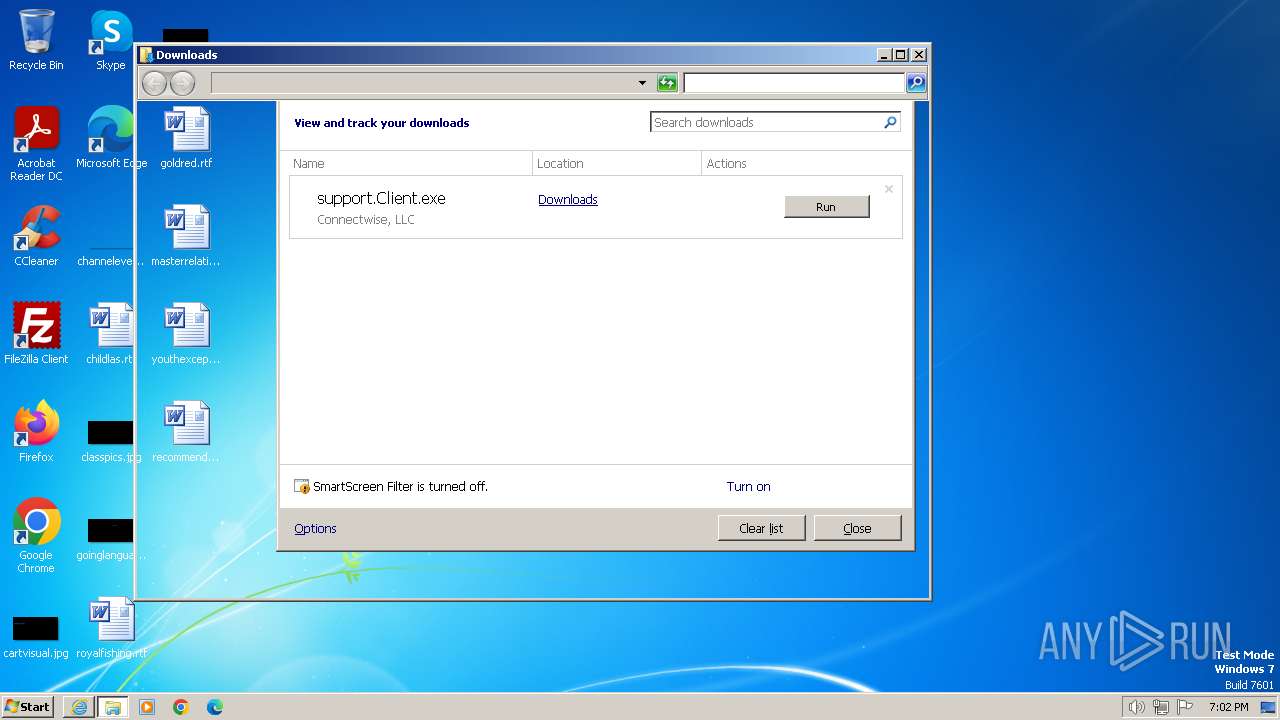Remove support.Client.exe entry with its X

888,189
